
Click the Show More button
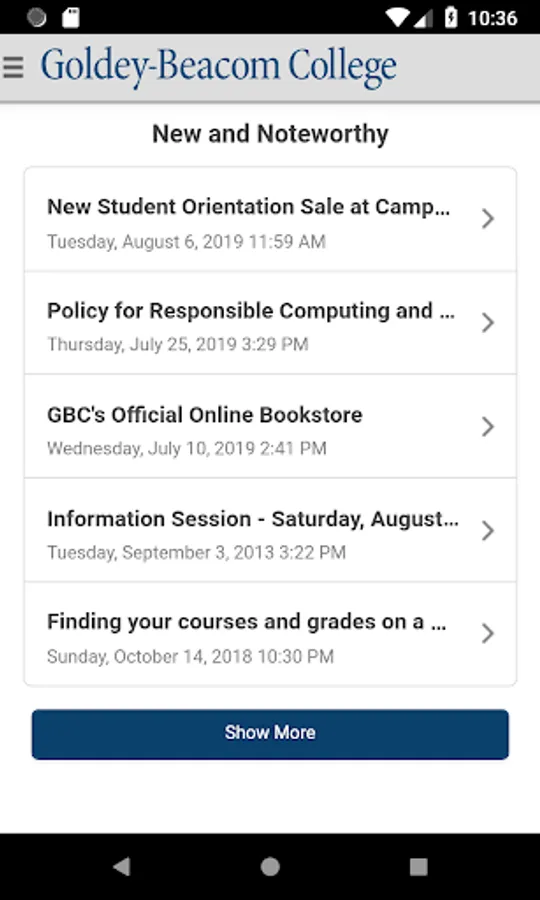270,734
